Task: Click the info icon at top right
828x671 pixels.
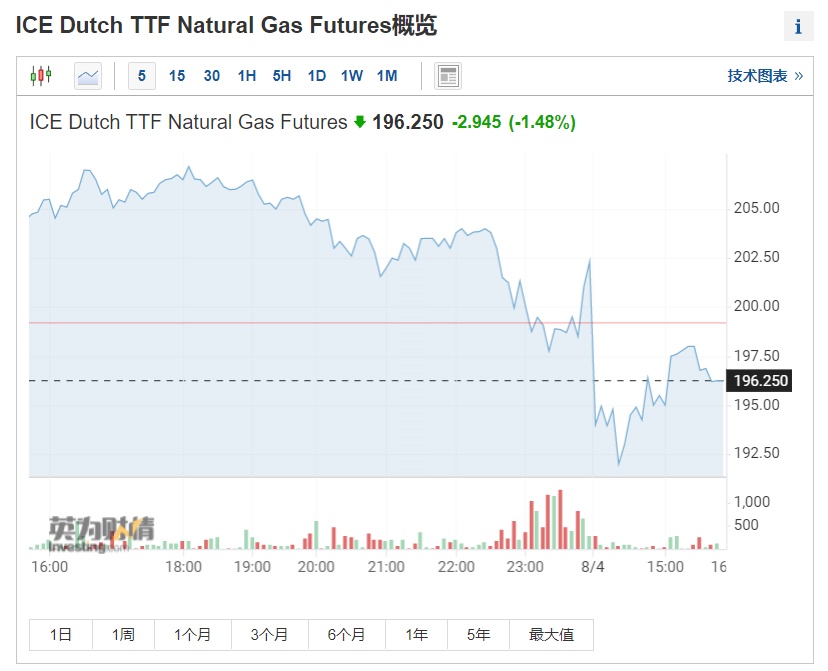Action: point(797,27)
